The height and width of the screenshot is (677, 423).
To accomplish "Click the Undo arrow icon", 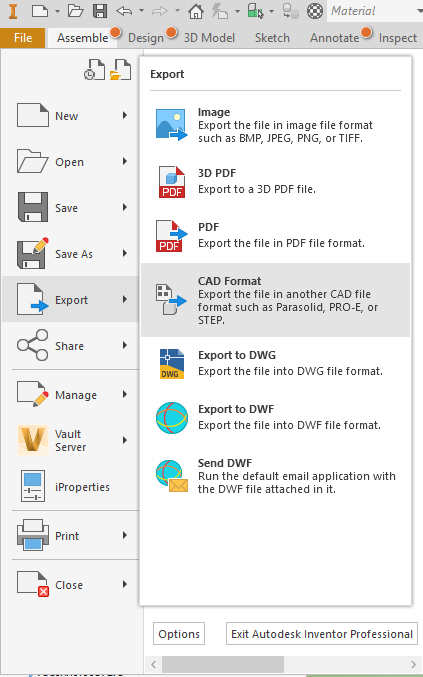I will [124, 11].
